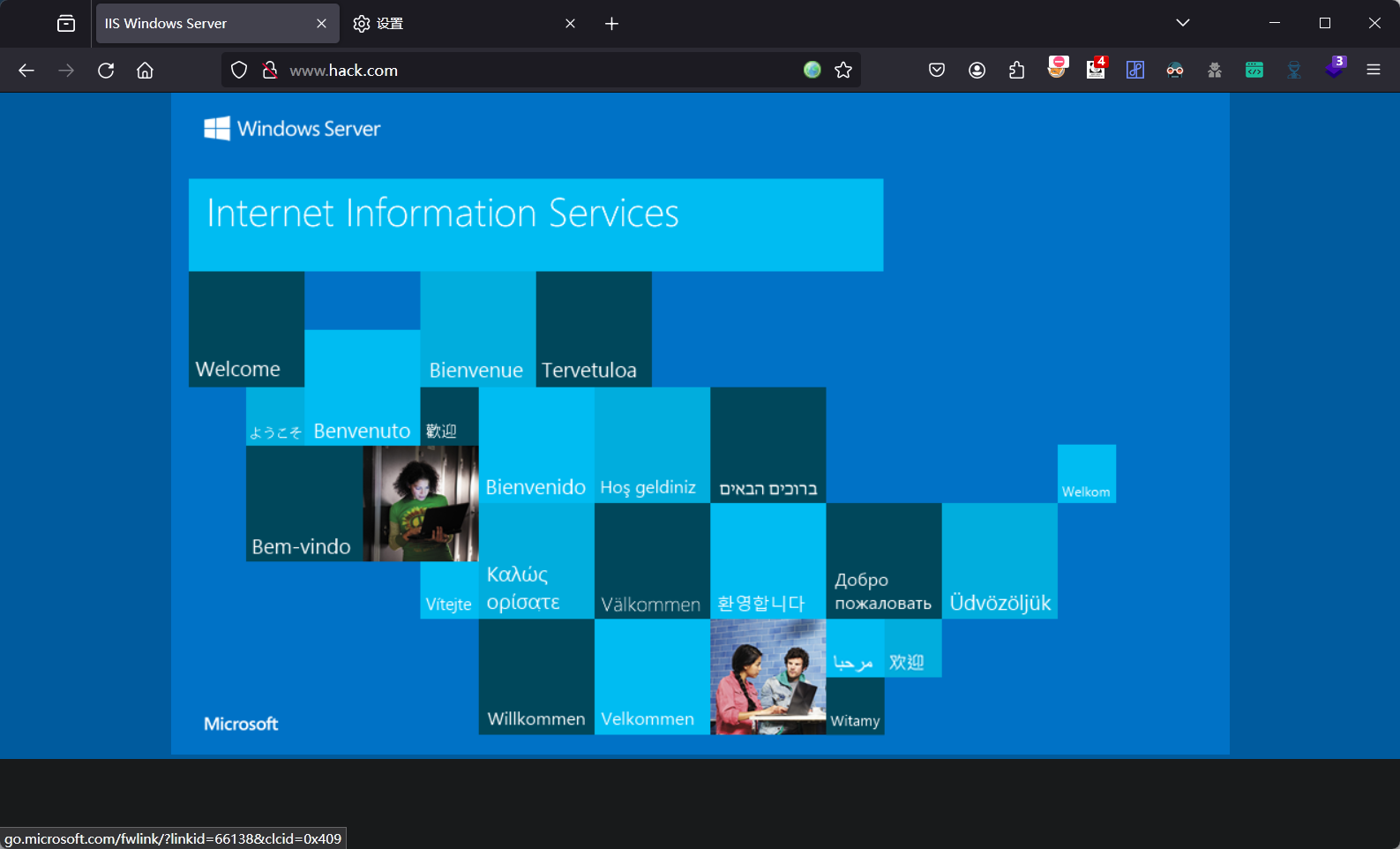This screenshot has width=1400, height=849.
Task: Click the Korean 환영합니다 tile
Action: click(768, 561)
